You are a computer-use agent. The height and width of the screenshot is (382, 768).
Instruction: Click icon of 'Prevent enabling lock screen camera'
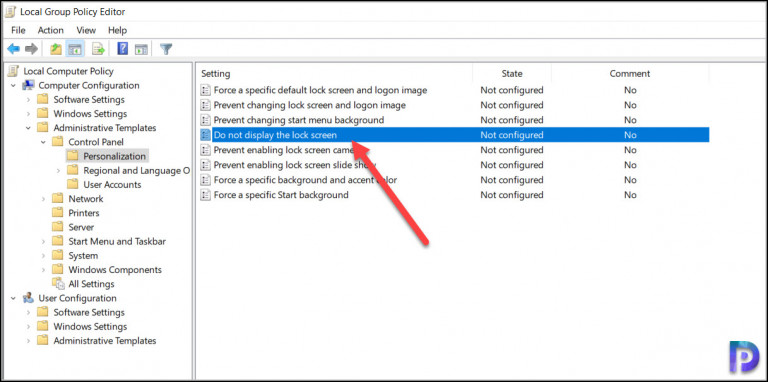point(206,150)
